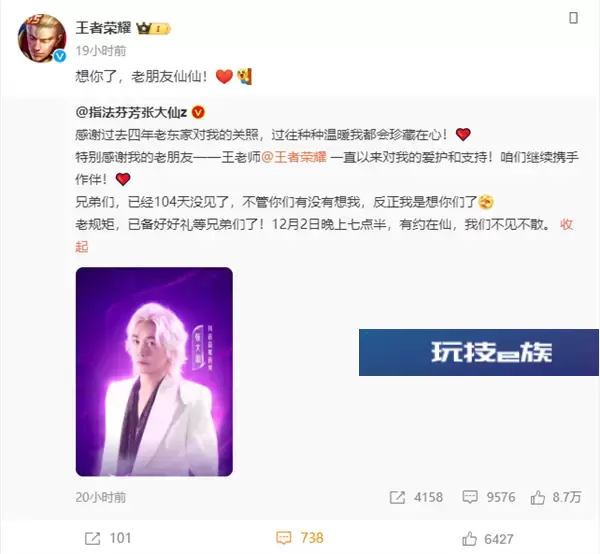Open the 王者荣耀 profile avatar
Image resolution: width=600 pixels, height=554 pixels.
pyautogui.click(x=42, y=38)
